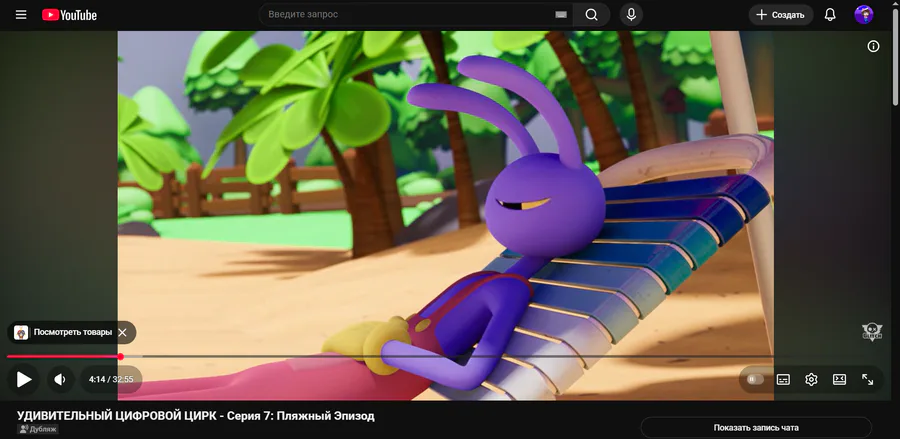This screenshot has height=439, width=900.
Task: Play the video
Action: (24, 379)
